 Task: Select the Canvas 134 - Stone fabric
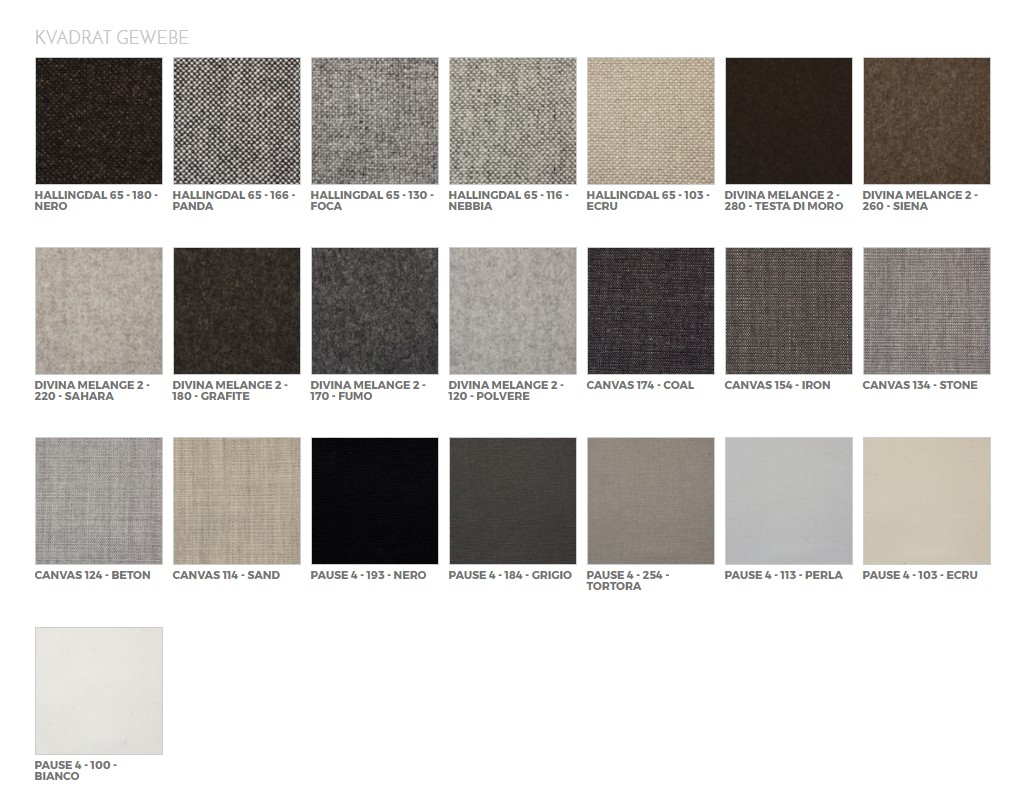[x=926, y=310]
